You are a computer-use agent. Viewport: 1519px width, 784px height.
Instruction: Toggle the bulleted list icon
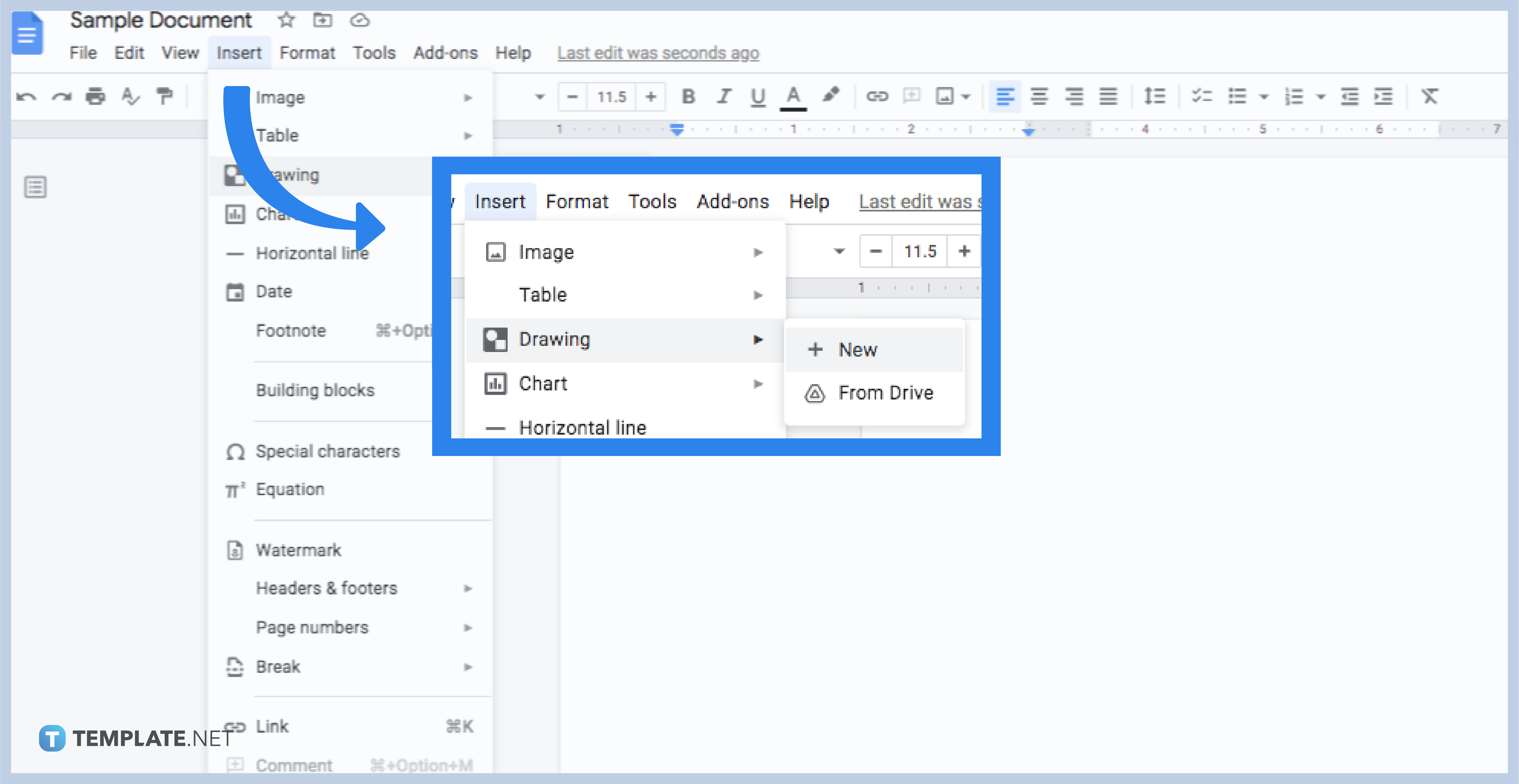click(x=1237, y=97)
